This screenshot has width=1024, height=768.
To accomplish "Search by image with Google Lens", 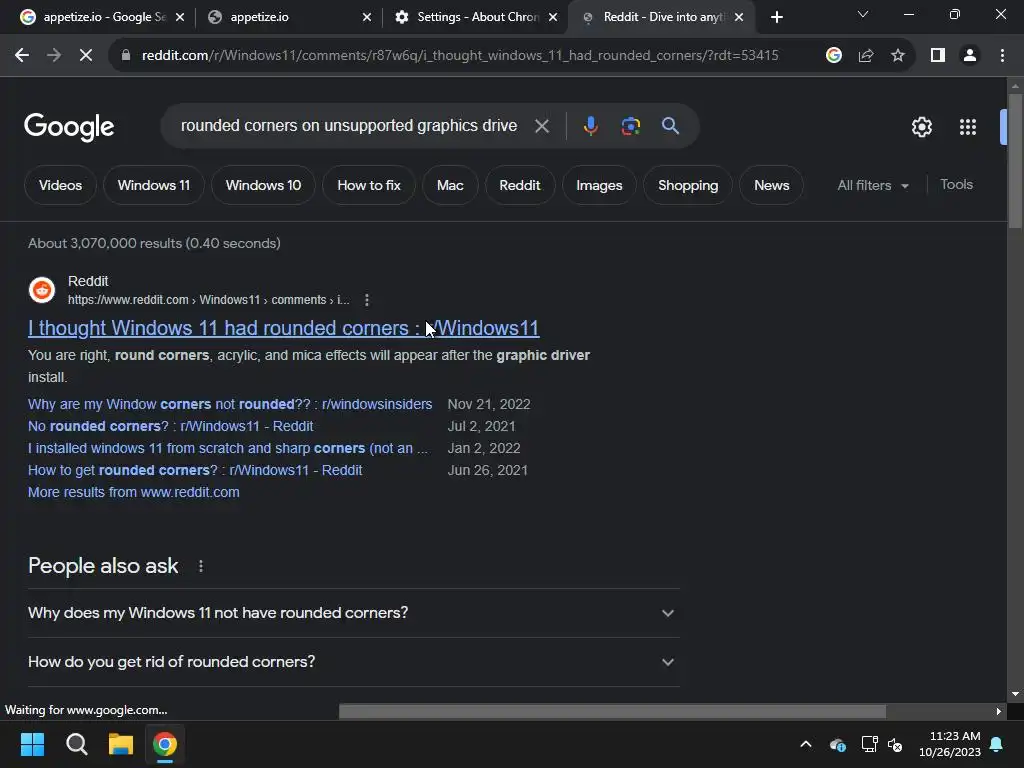I will pos(630,126).
